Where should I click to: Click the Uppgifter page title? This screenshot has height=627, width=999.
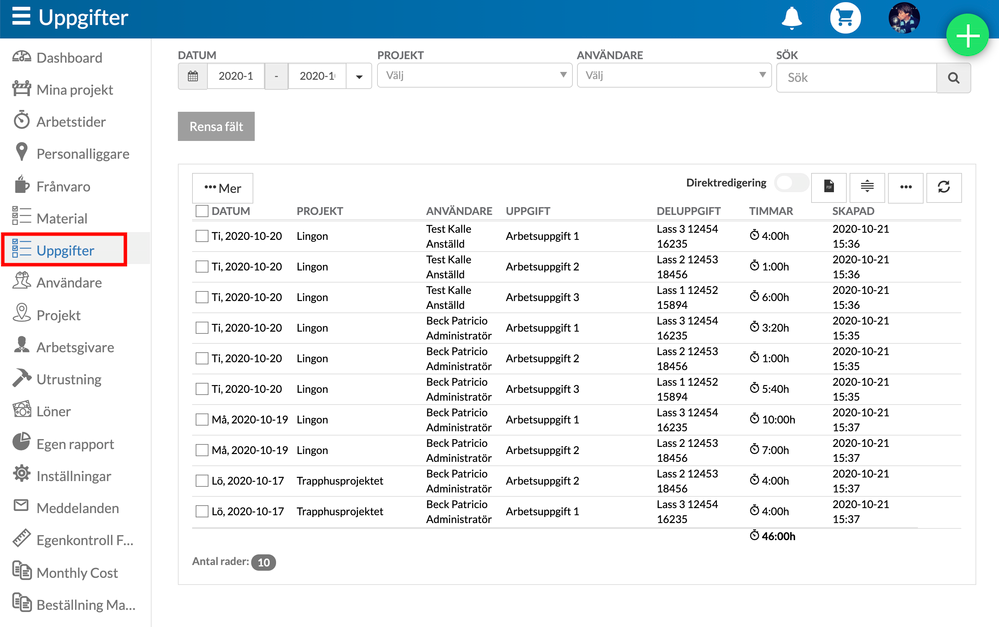coord(83,17)
